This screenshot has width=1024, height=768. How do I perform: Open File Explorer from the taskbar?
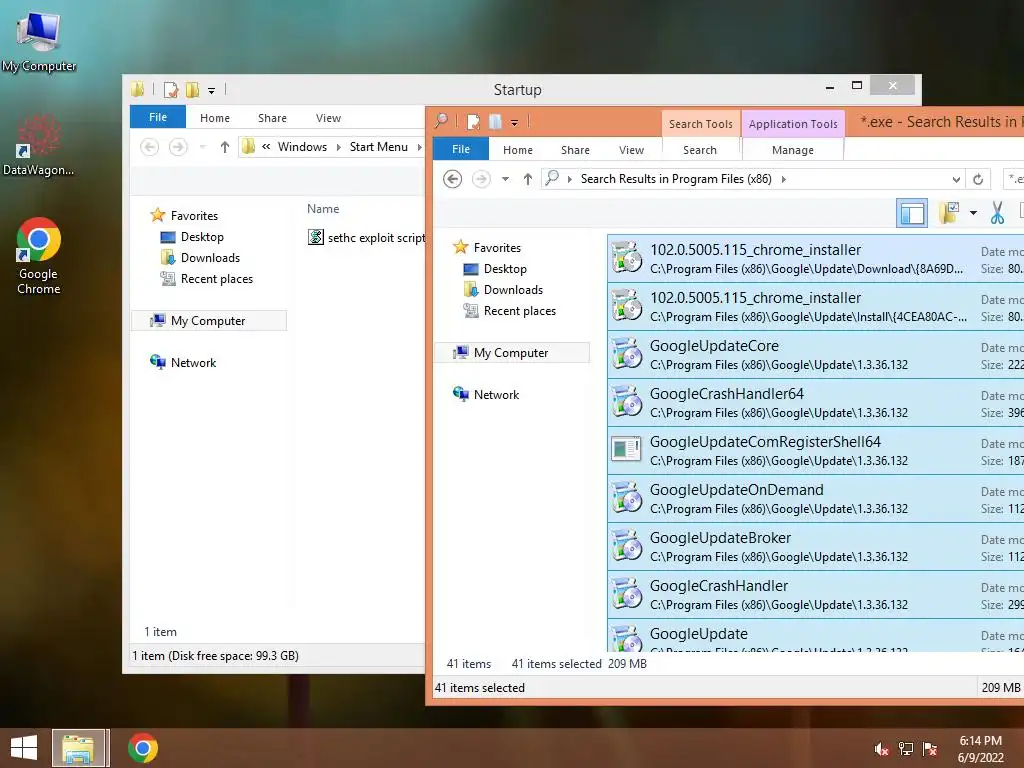(x=78, y=748)
